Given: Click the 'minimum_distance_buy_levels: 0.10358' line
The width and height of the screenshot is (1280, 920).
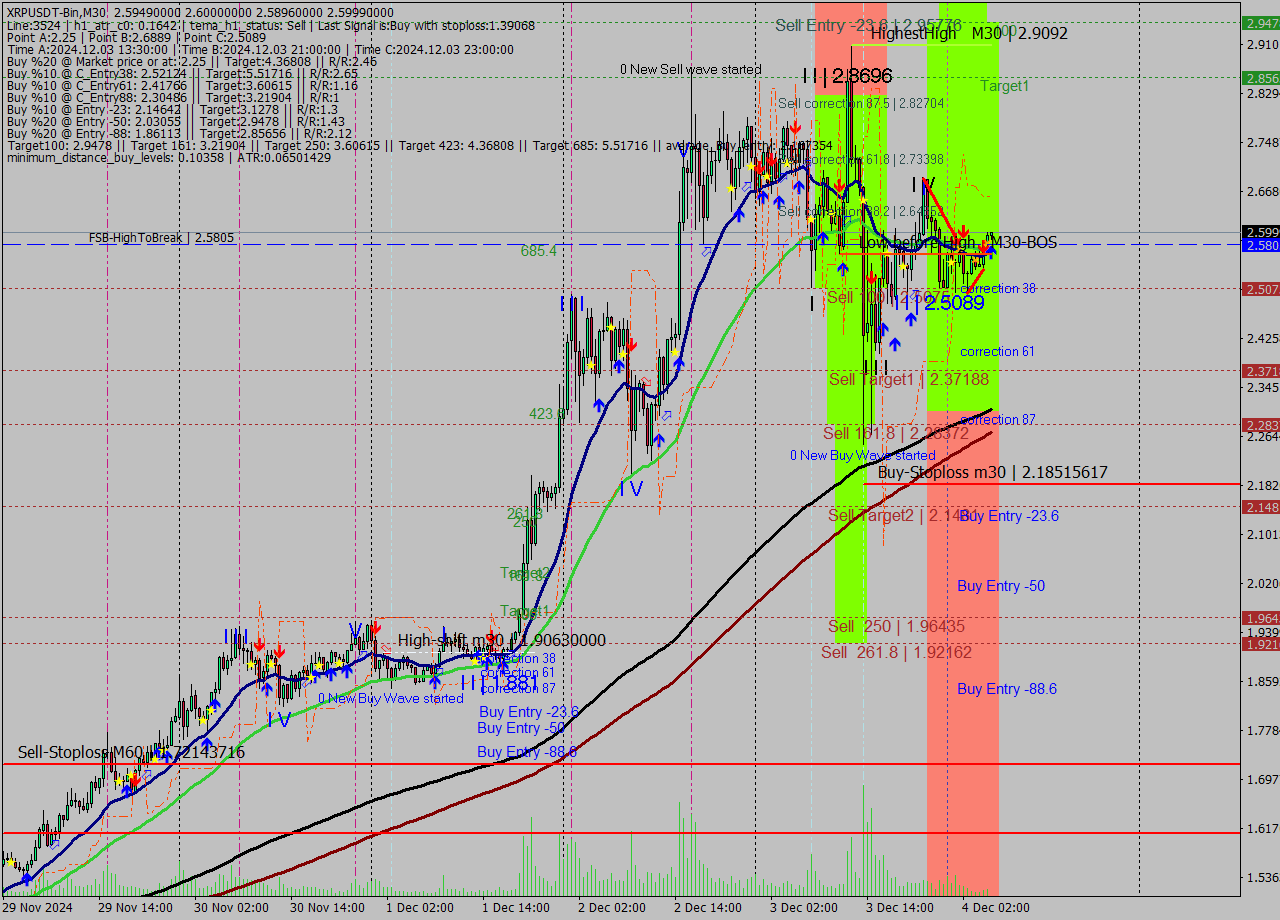Looking at the screenshot, I should (x=168, y=158).
